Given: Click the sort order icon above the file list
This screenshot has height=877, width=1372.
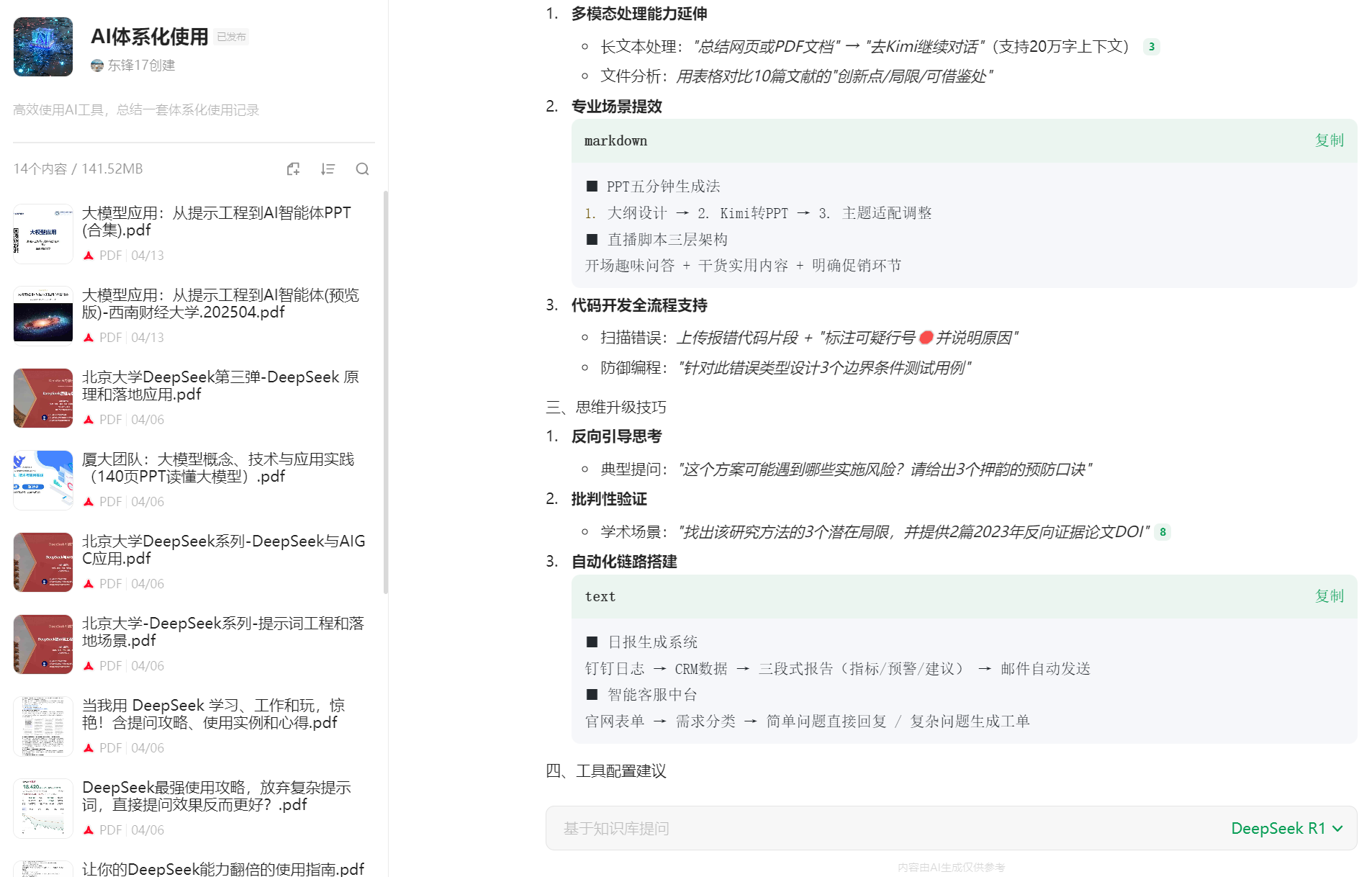Looking at the screenshot, I should click(328, 168).
